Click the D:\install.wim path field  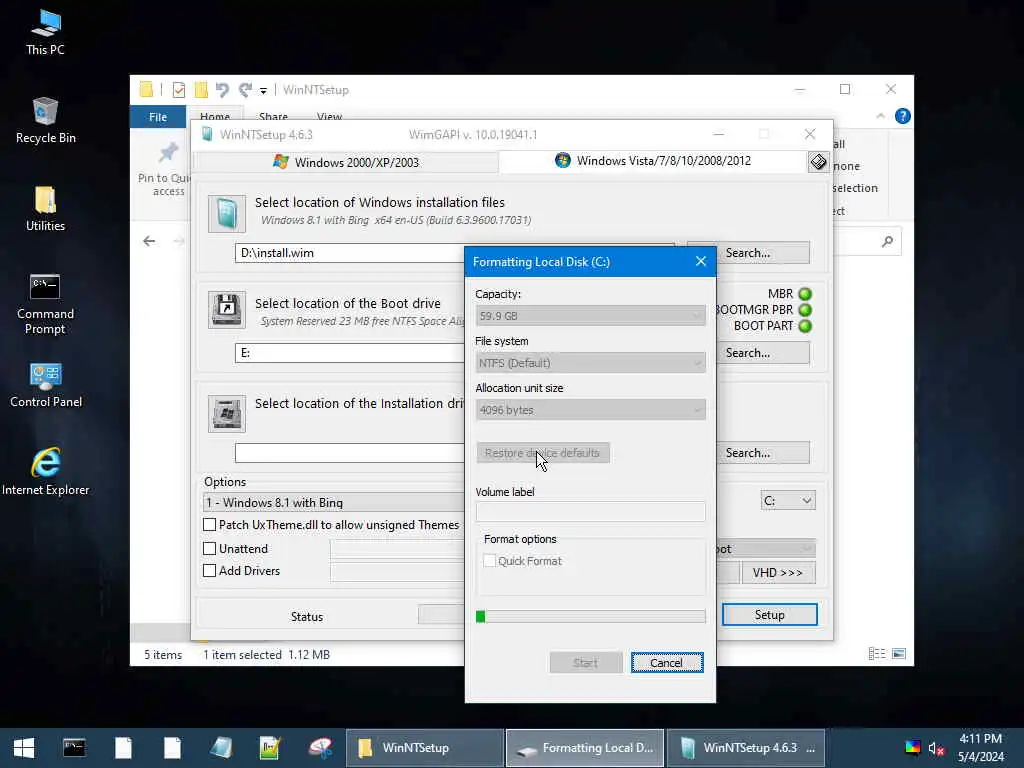tap(349, 253)
